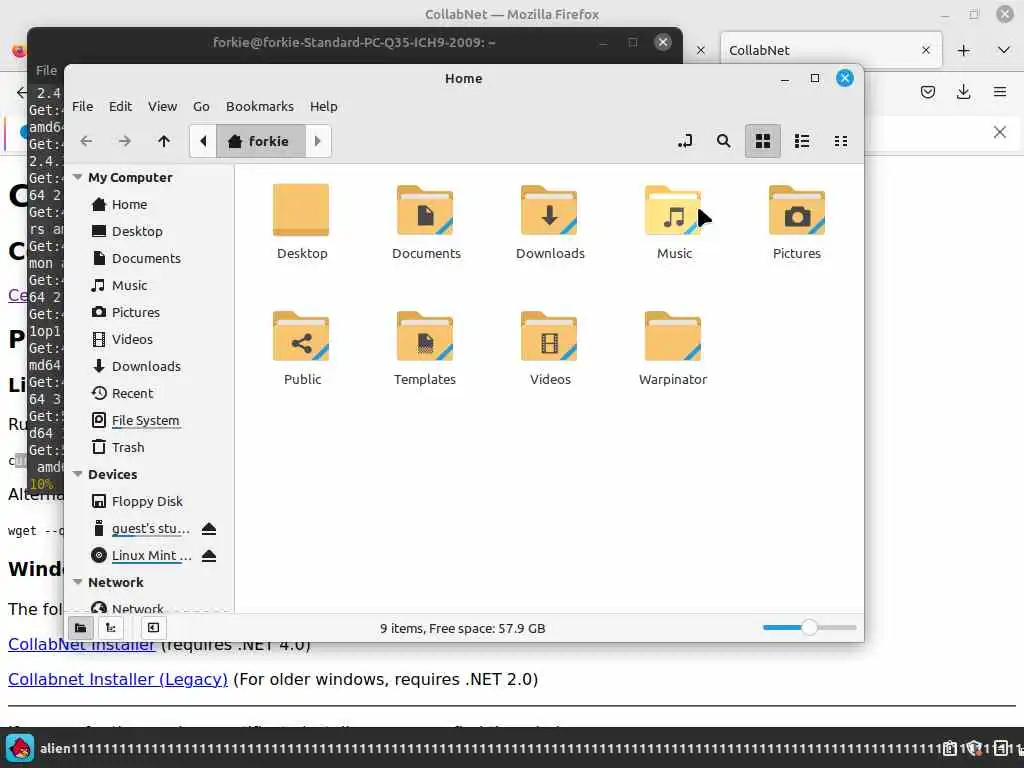Viewport: 1024px width, 768px height.
Task: Switch to compact view
Action: click(841, 141)
